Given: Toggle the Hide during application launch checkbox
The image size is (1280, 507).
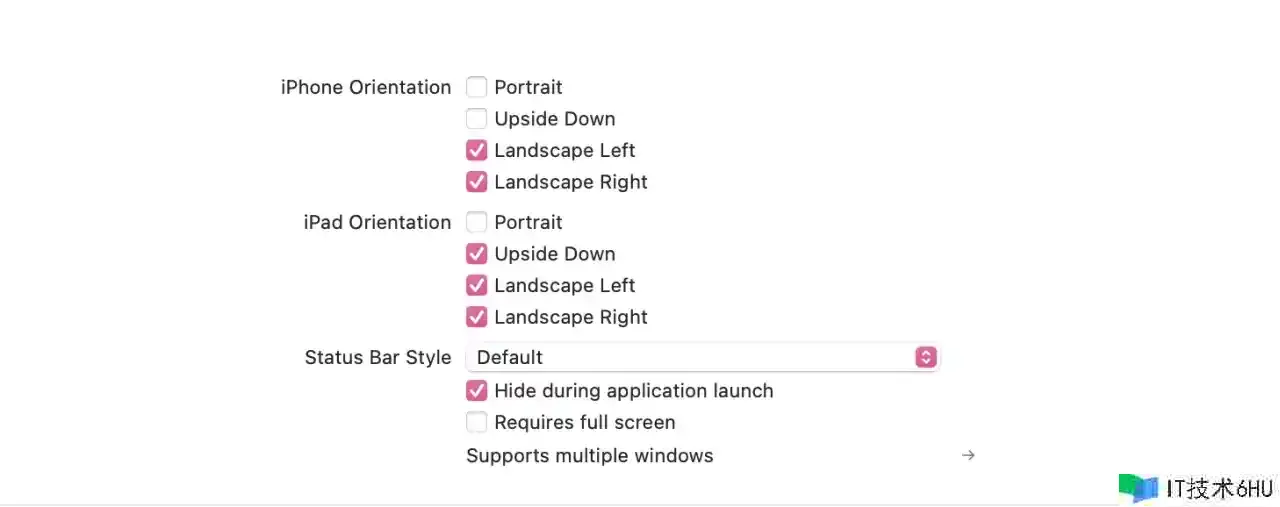Looking at the screenshot, I should coord(477,391).
